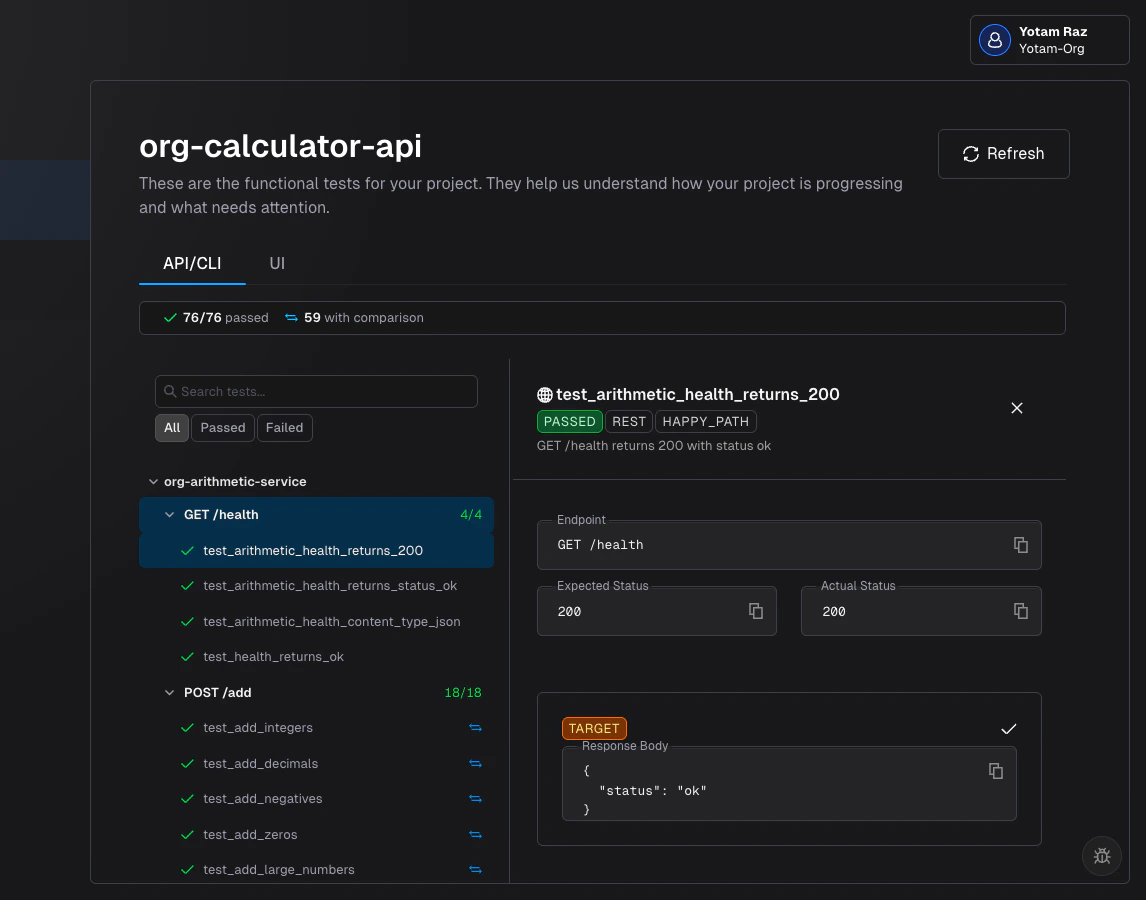Copy the GET /health endpoint value
The width and height of the screenshot is (1146, 900).
[1020, 545]
